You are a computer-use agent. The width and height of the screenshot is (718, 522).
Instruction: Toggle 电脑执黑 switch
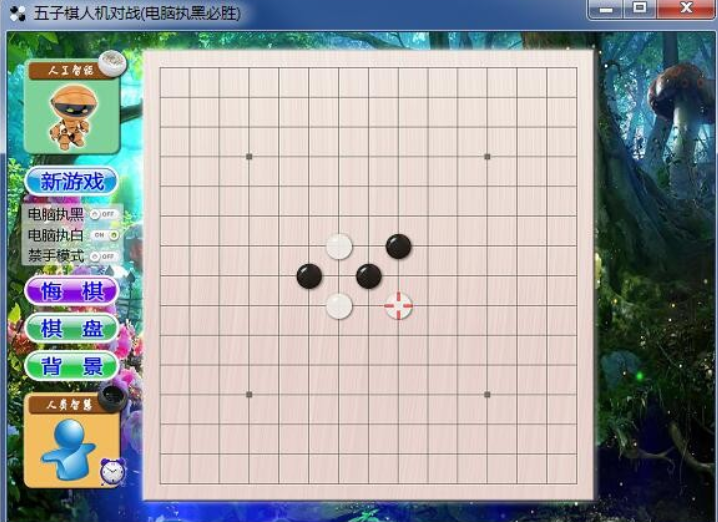pyautogui.click(x=104, y=214)
